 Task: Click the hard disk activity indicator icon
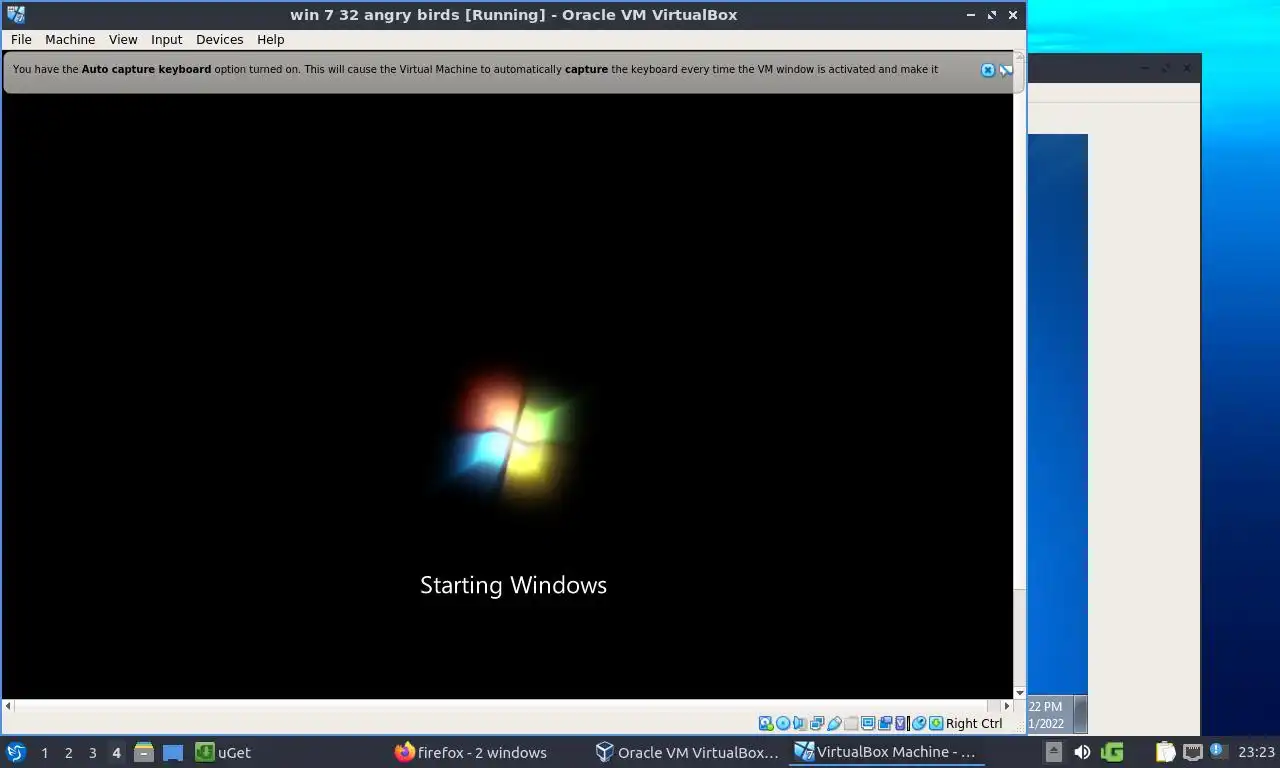tap(766, 723)
